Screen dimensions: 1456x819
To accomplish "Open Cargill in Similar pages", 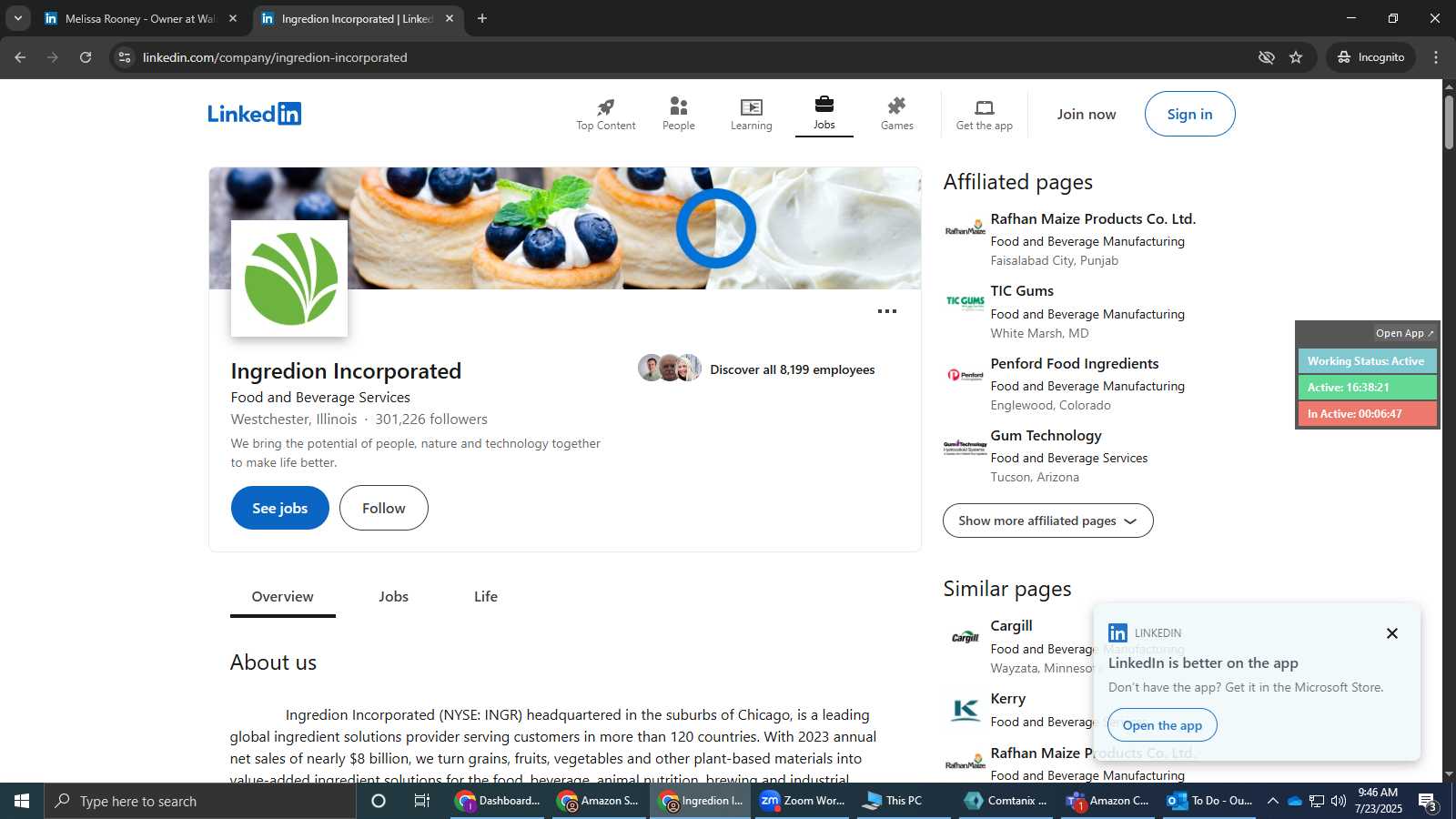I will click(x=1011, y=626).
